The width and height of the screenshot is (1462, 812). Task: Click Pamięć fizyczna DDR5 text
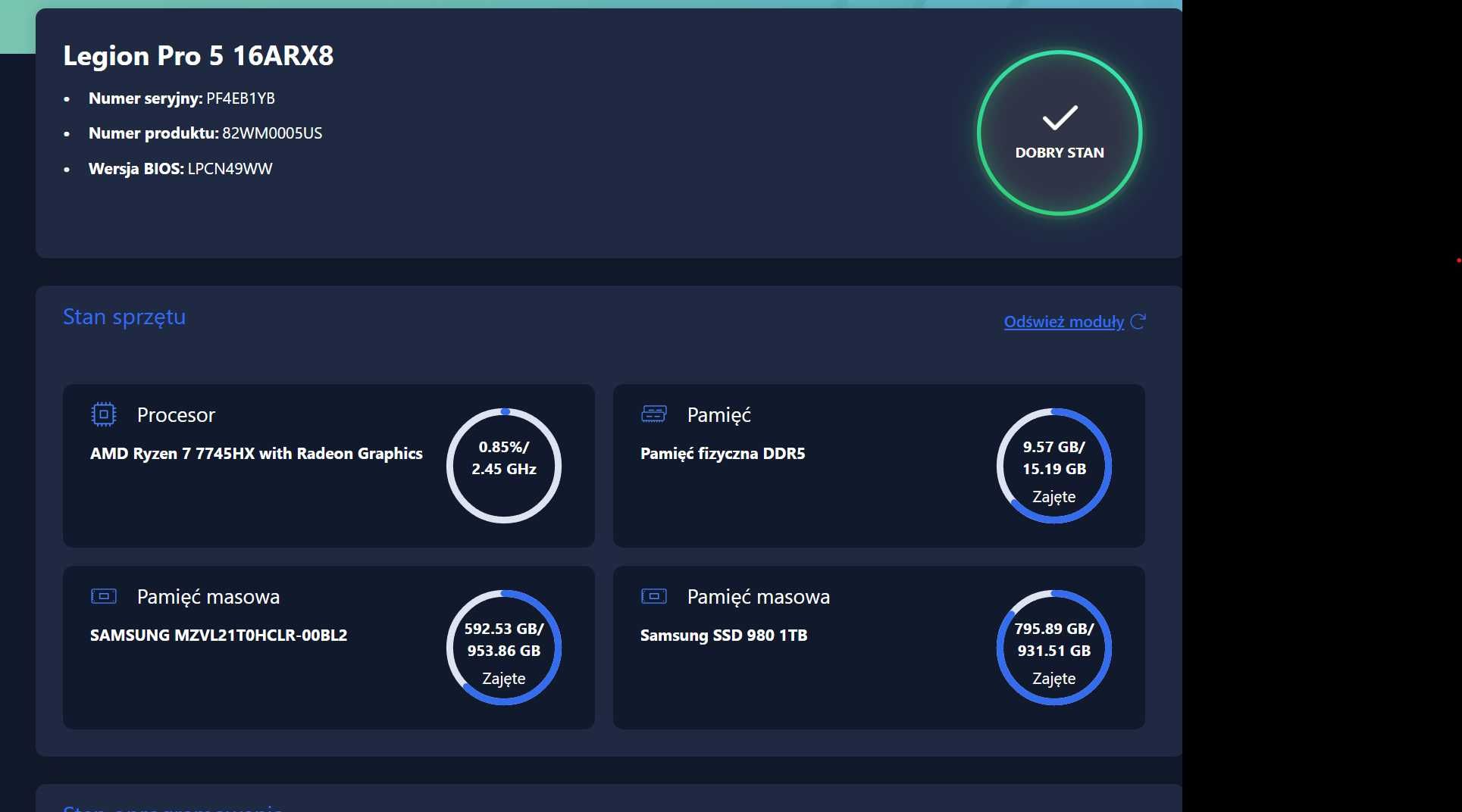(722, 454)
